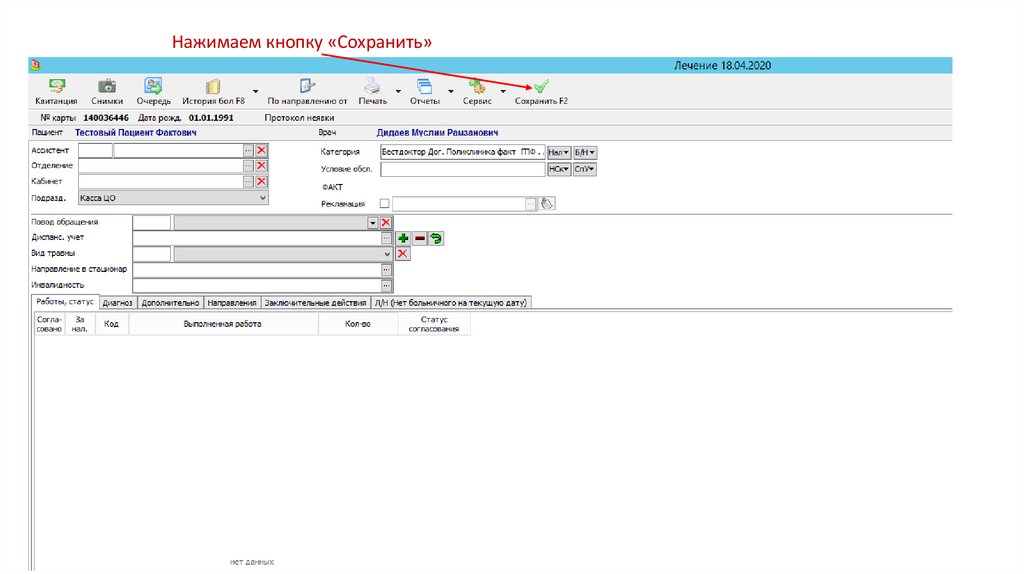Click the Отчеты reports button

[x=424, y=87]
